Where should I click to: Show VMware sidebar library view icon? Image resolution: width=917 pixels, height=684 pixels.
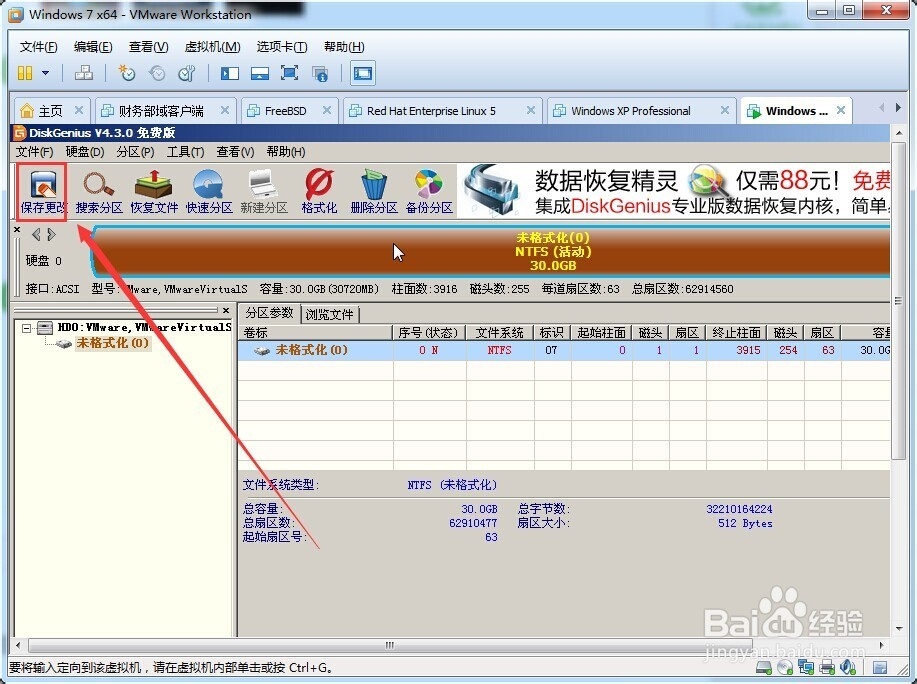click(230, 73)
